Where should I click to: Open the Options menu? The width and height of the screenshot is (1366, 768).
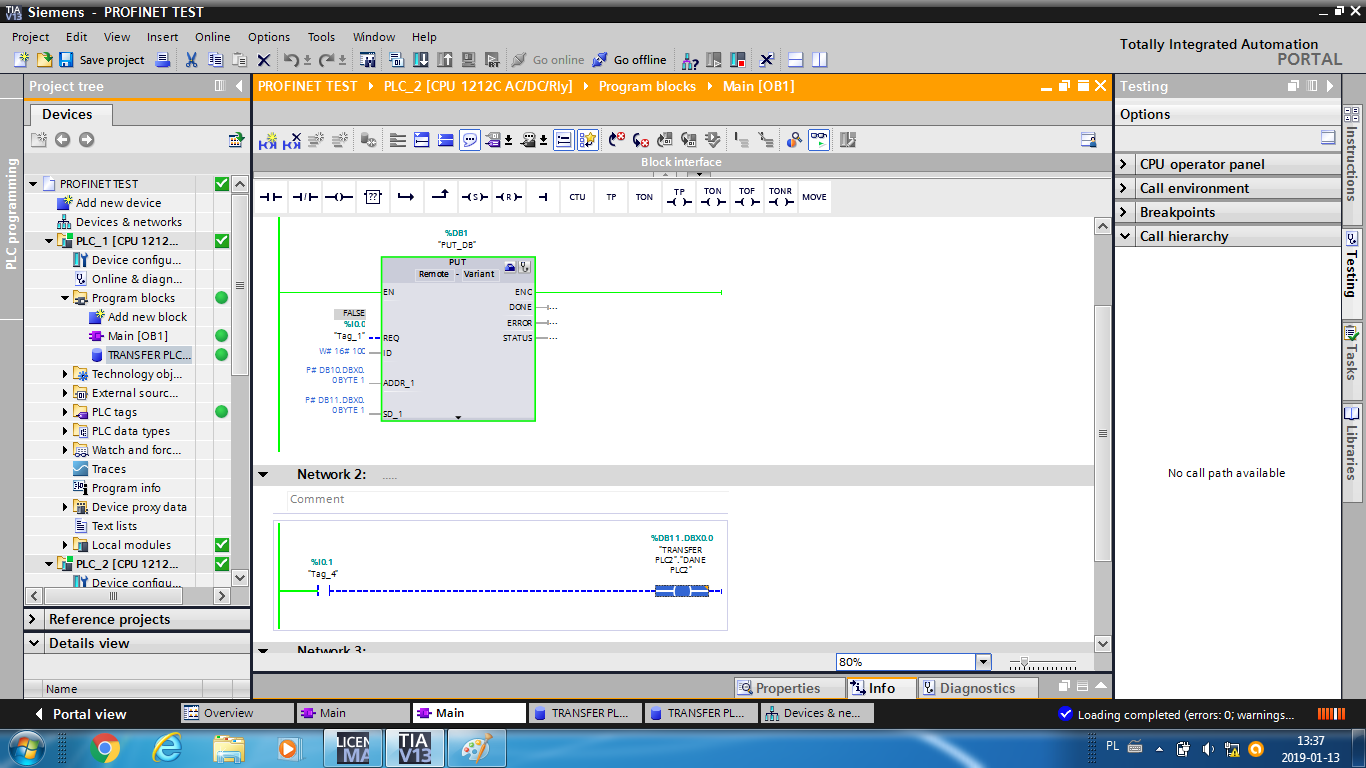pyautogui.click(x=269, y=37)
